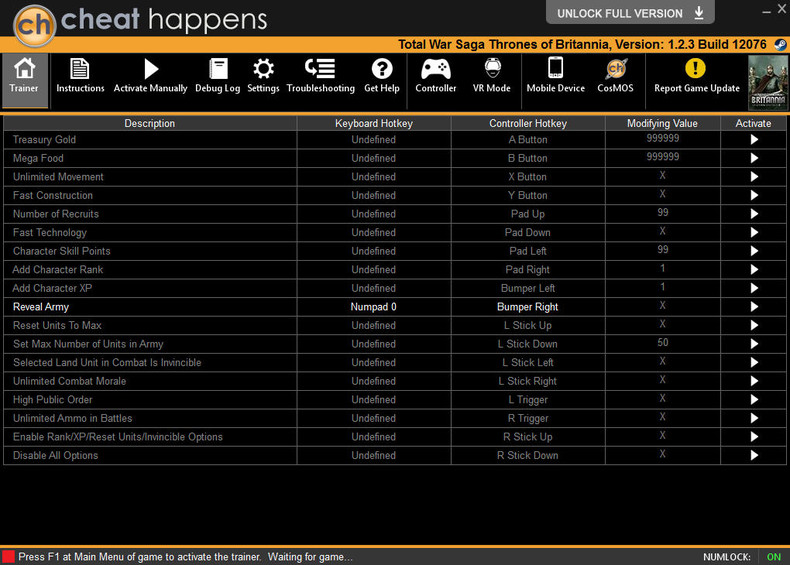This screenshot has width=790, height=565.
Task: Click the game title version text
Action: [582, 45]
